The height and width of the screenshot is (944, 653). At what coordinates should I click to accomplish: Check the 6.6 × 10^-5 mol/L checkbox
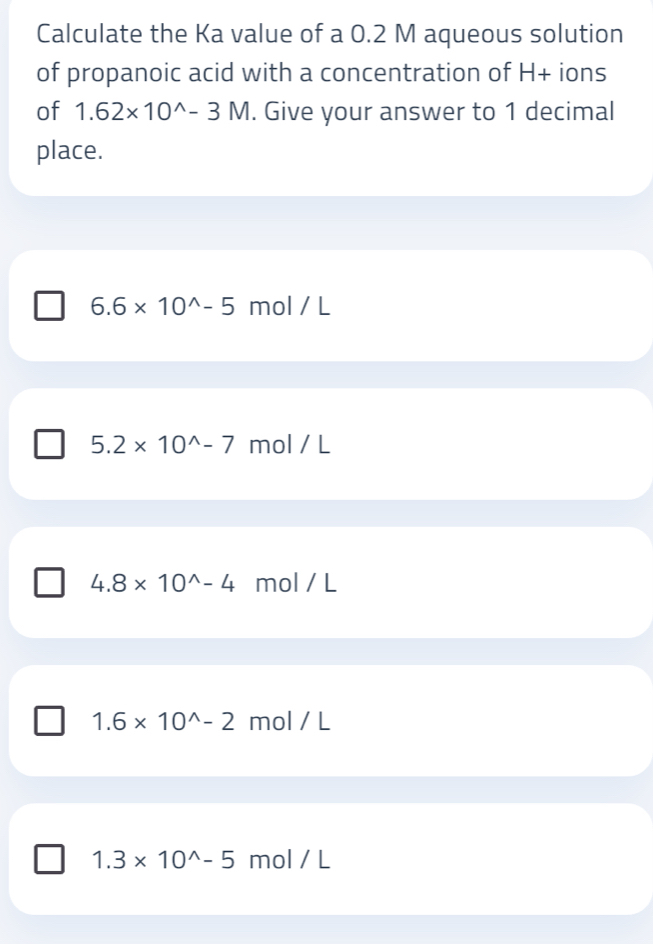[49, 306]
